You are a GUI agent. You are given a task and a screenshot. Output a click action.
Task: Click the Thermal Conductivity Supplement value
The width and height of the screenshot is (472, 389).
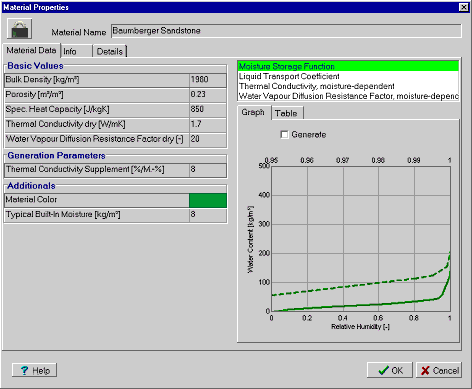point(208,170)
